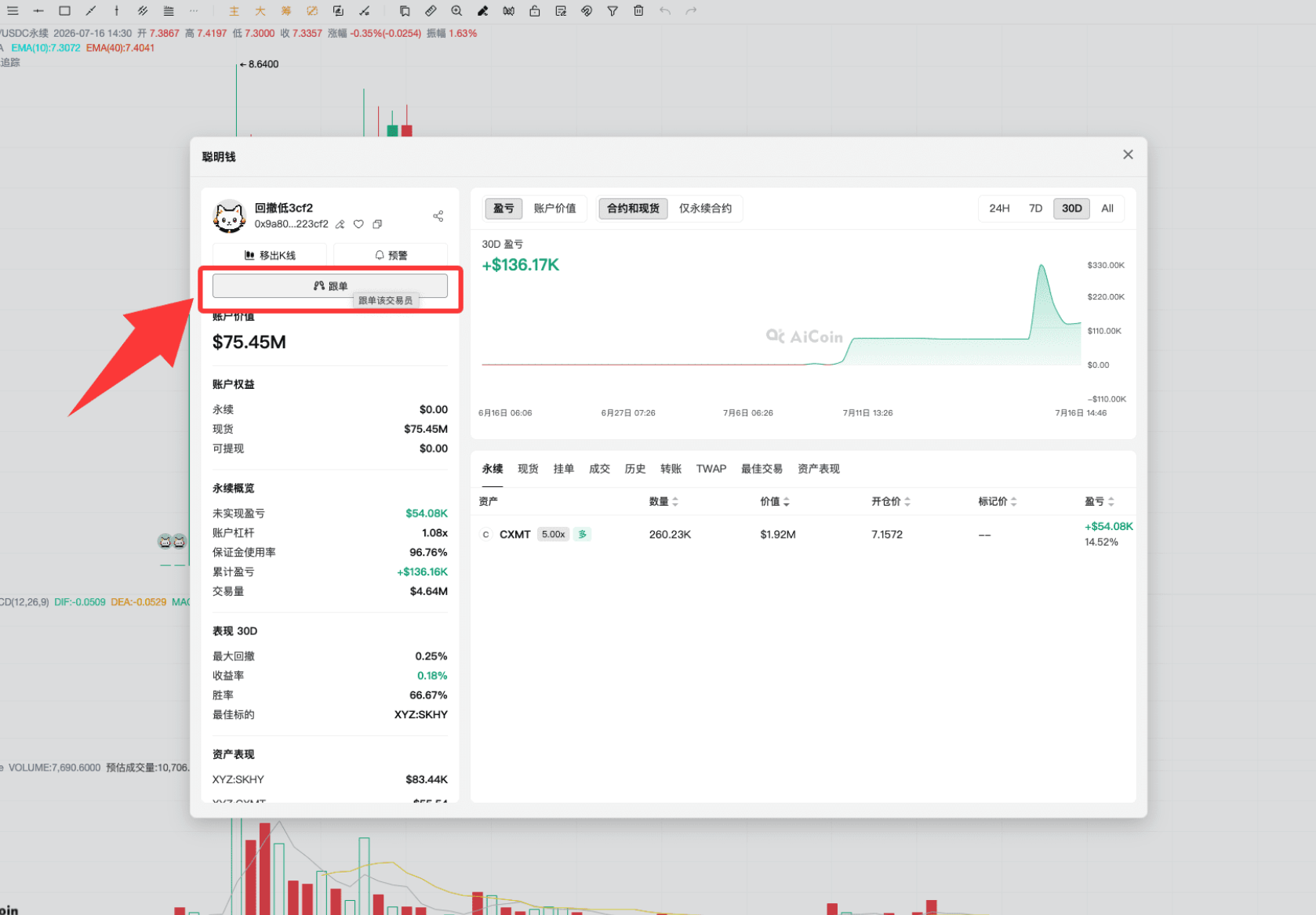The image size is (1316, 915).
Task: Select 仅永续合约 scope option
Action: 705,209
